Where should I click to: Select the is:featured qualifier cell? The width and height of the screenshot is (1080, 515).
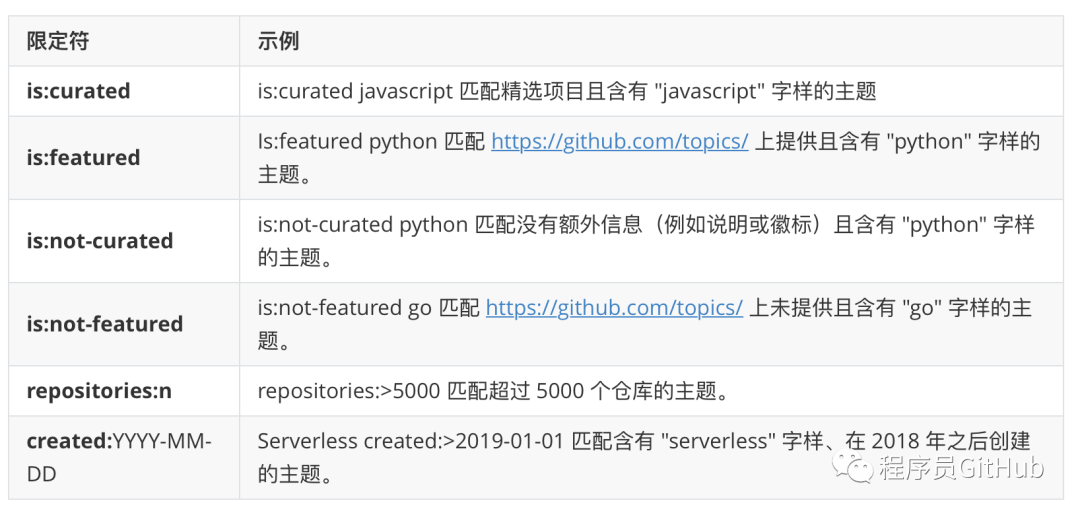[x=83, y=158]
